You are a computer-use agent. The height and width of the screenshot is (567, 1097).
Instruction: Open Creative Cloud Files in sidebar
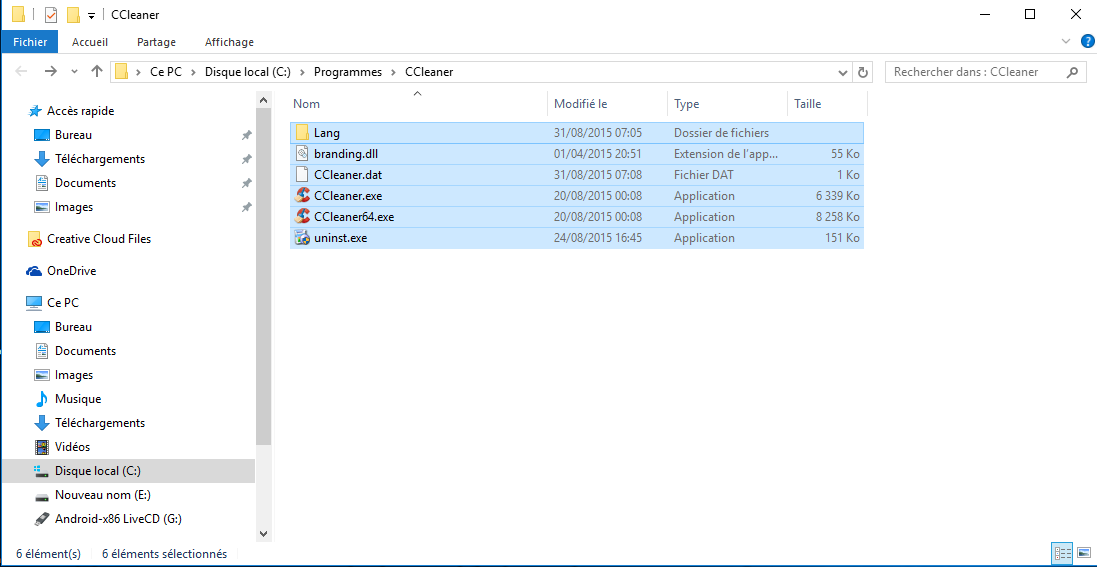99,239
